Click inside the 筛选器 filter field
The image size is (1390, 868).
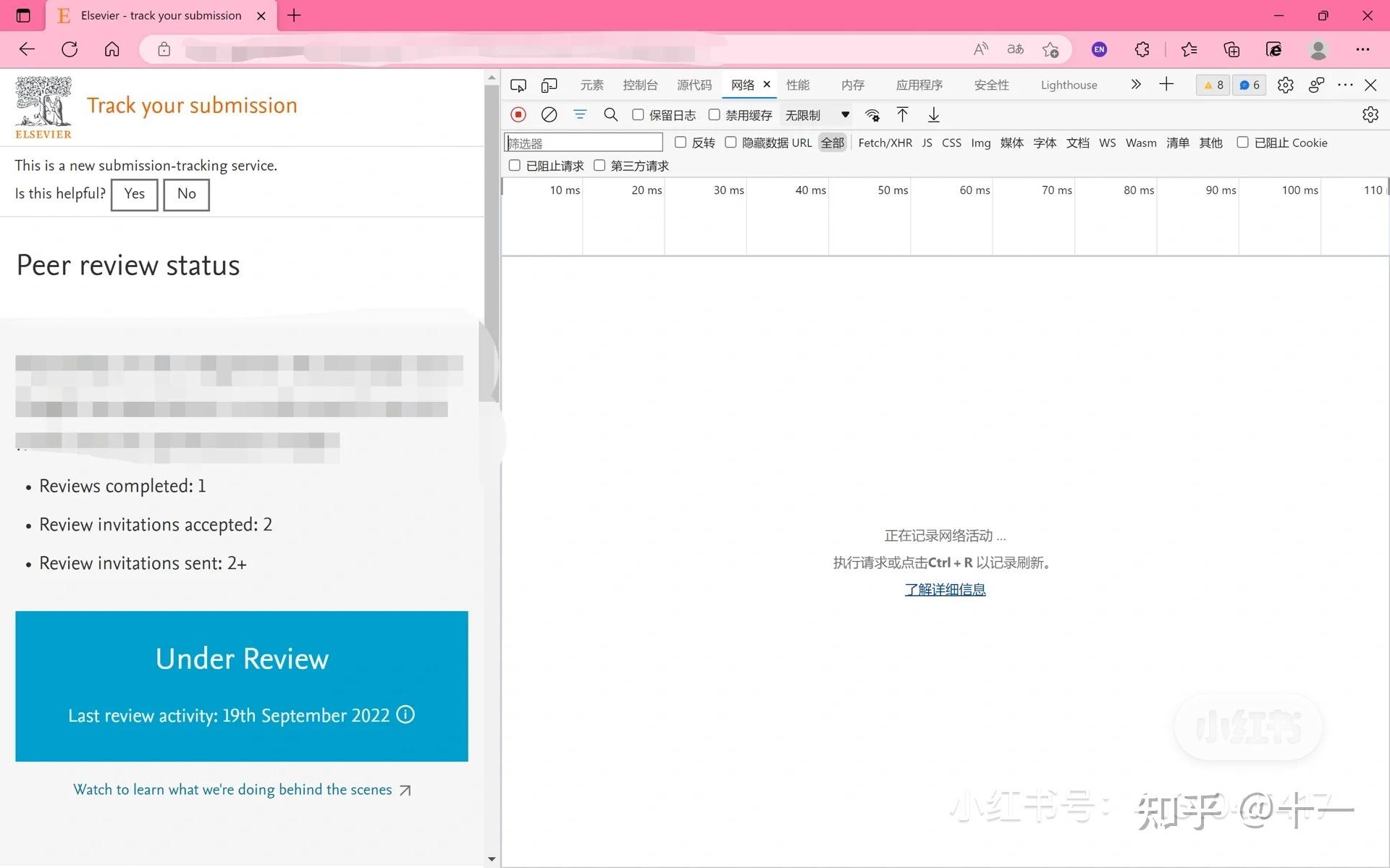coord(584,143)
